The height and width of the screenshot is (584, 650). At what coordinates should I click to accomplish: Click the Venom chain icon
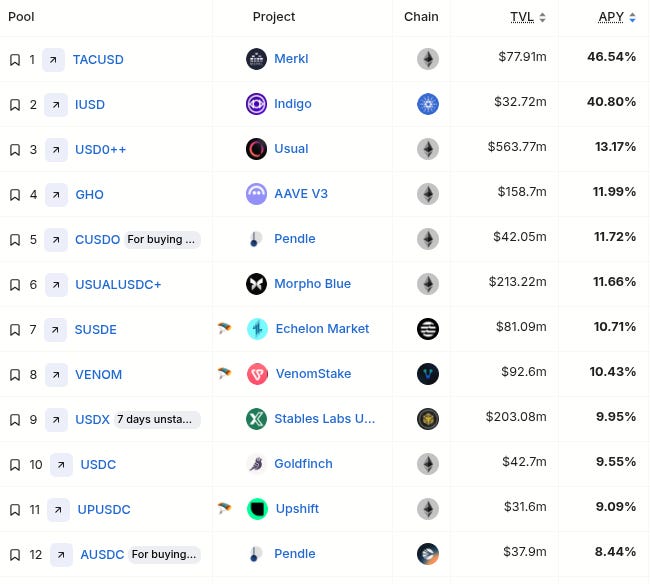[x=428, y=374]
